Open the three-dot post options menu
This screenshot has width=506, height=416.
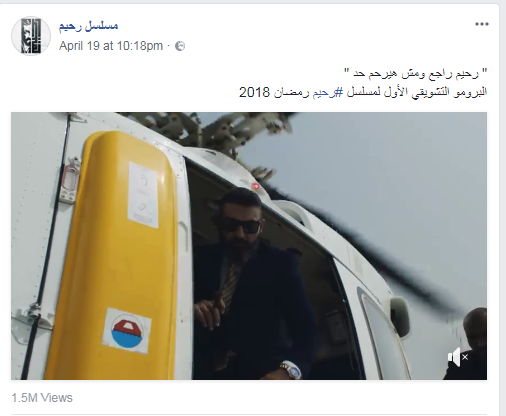[x=482, y=24]
